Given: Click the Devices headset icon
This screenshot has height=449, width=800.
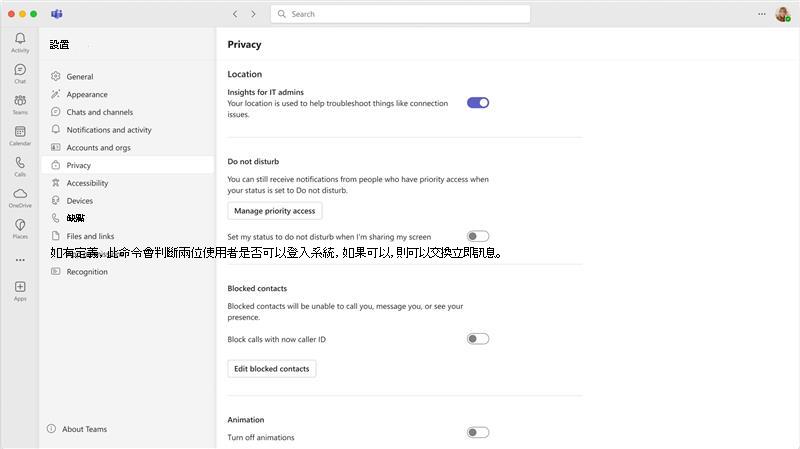Looking at the screenshot, I should click(56, 201).
